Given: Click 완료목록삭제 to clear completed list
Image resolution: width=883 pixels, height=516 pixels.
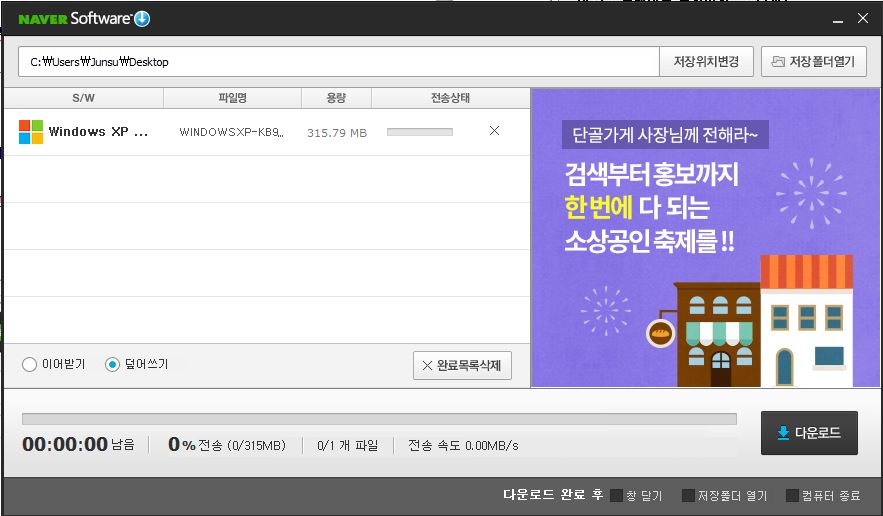Looking at the screenshot, I should tap(462, 366).
